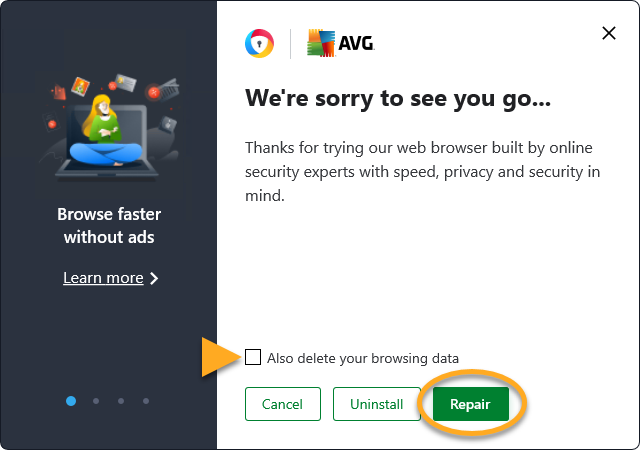640x450 pixels.
Task: Enable the delete browsing data checkbox
Action: pos(253,357)
